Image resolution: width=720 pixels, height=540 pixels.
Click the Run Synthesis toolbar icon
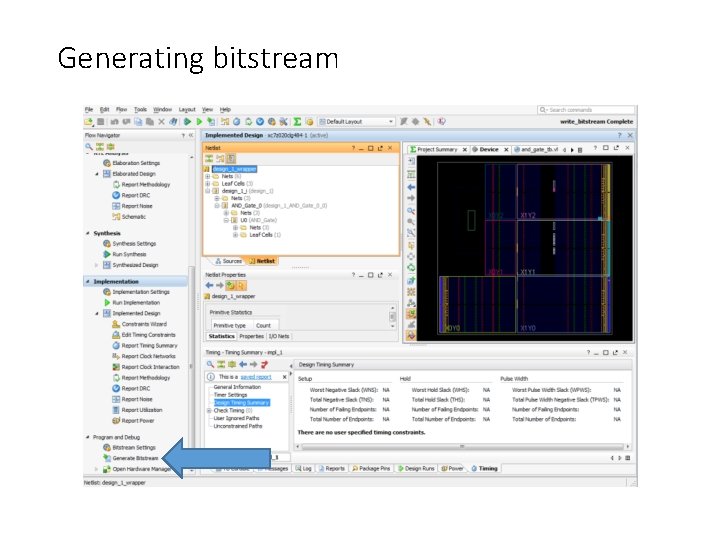(x=187, y=122)
